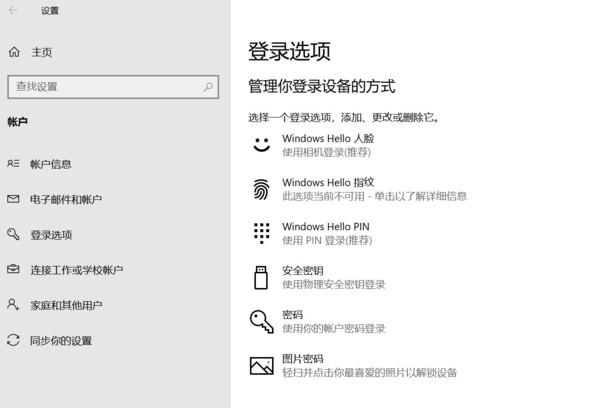Click 轻扫并点击你最喜爱的照片以解锁设备 text
This screenshot has width=600, height=408.
pyautogui.click(x=370, y=372)
